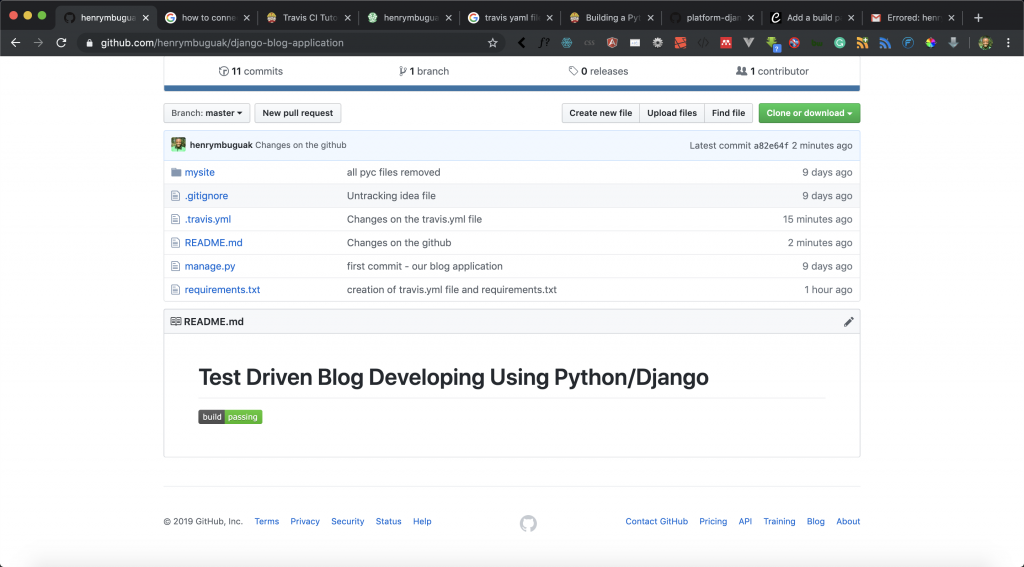Click the GitHub Octocat footer logo
Image resolution: width=1024 pixels, height=567 pixels.
click(528, 523)
